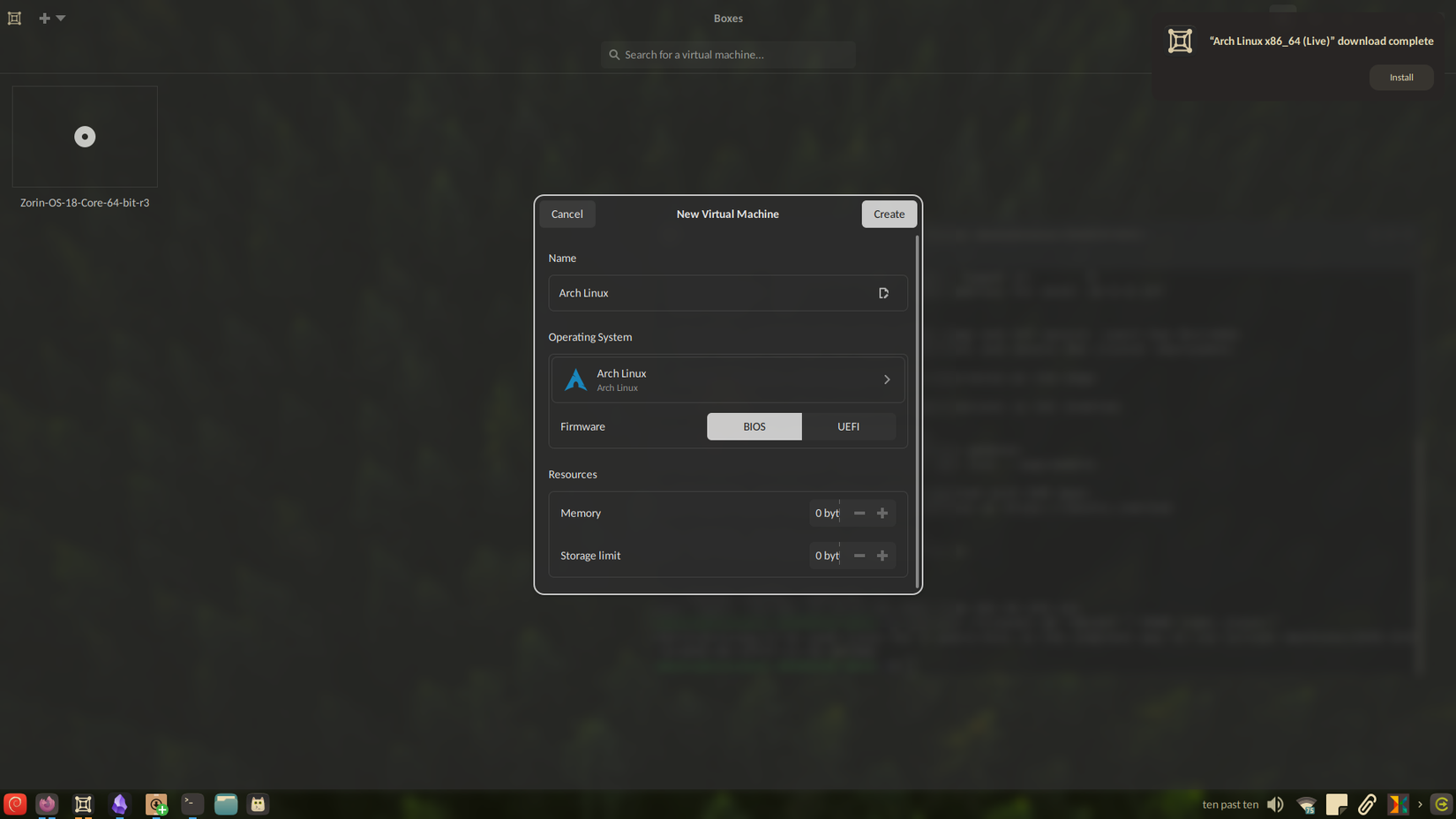
Task: Click the Zorin-OS-18-Core-64-bit-r3 label
Action: click(85, 203)
